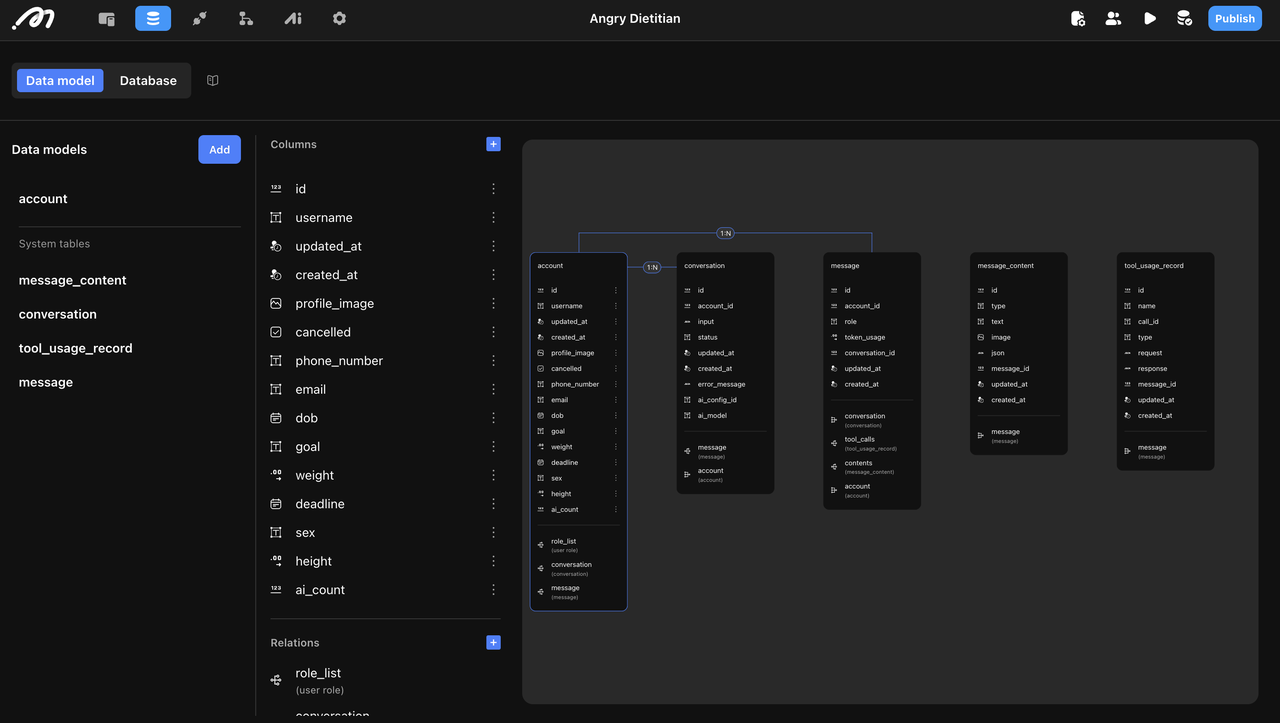Viewport: 1280px width, 723px height.
Task: Open the options menu for the updated_at column
Action: point(493,246)
